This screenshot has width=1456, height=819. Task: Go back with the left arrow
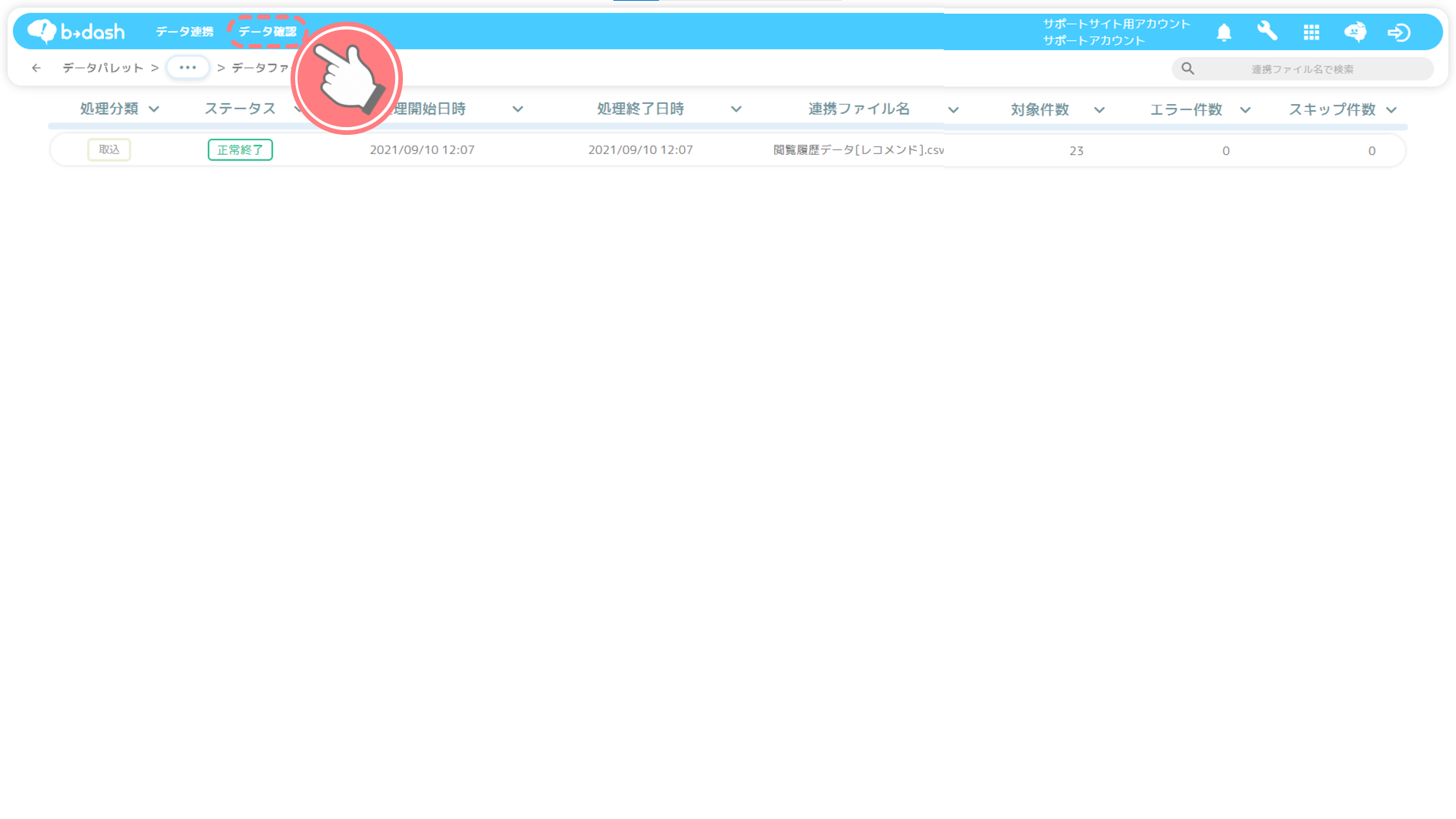pyautogui.click(x=36, y=68)
